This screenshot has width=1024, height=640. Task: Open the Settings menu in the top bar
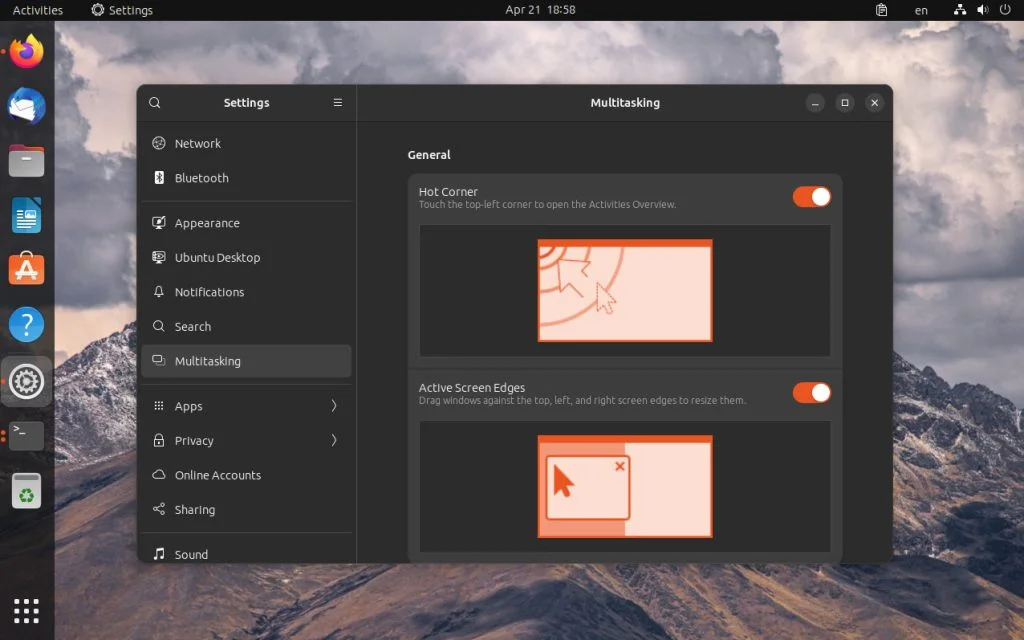tap(122, 10)
